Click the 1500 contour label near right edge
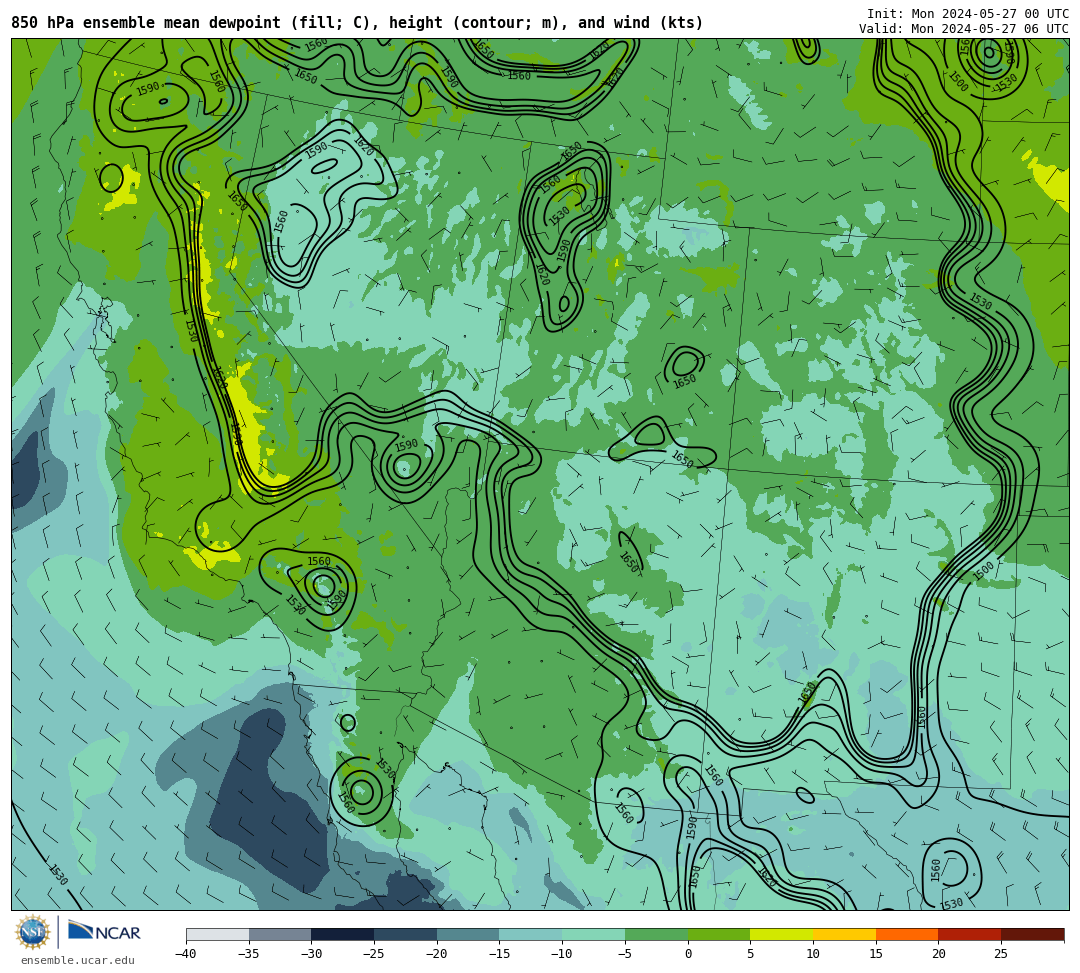 pyautogui.click(x=983, y=570)
